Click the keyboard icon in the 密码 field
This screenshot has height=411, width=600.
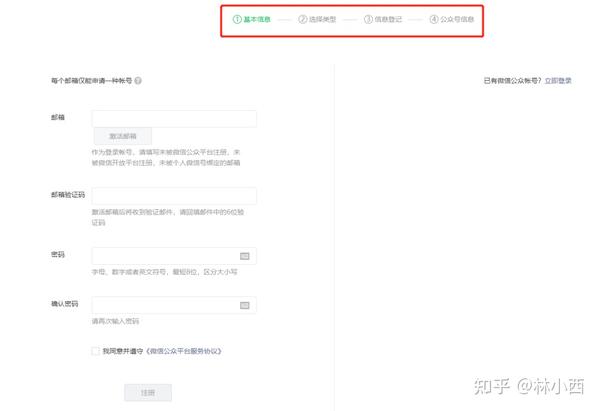pos(245,256)
